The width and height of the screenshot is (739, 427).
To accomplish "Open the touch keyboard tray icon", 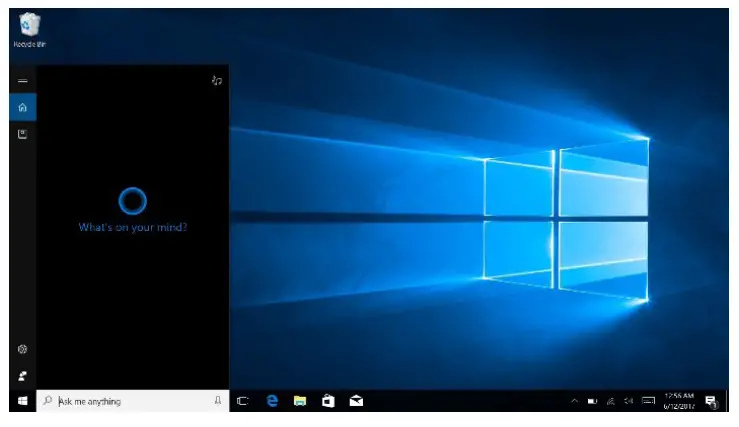I will (649, 401).
